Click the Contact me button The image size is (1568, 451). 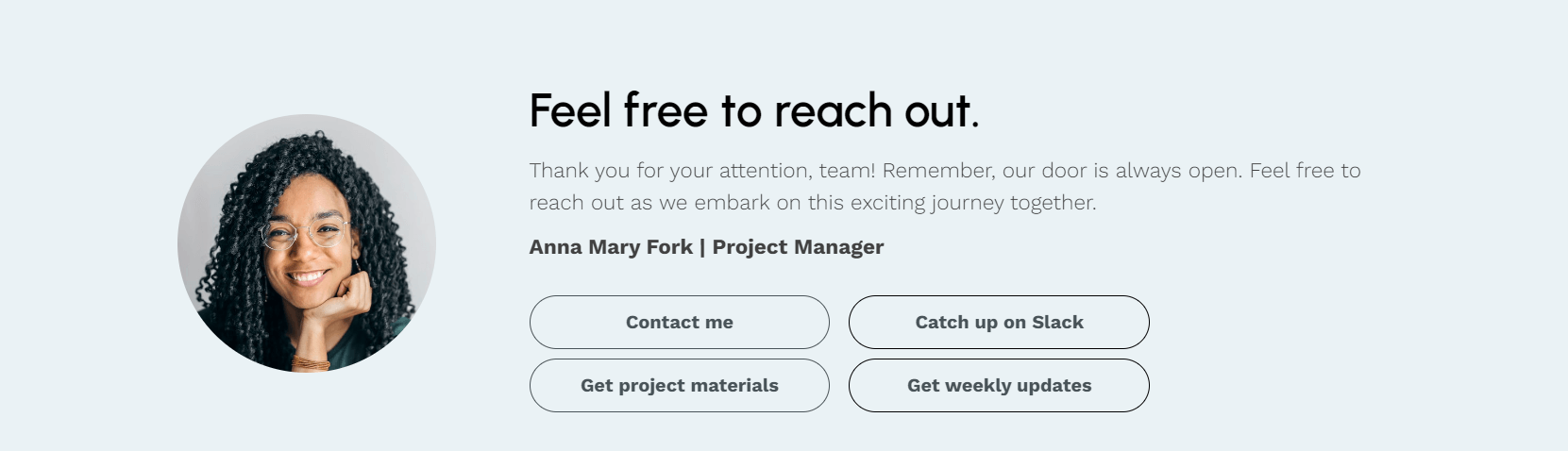tap(679, 323)
